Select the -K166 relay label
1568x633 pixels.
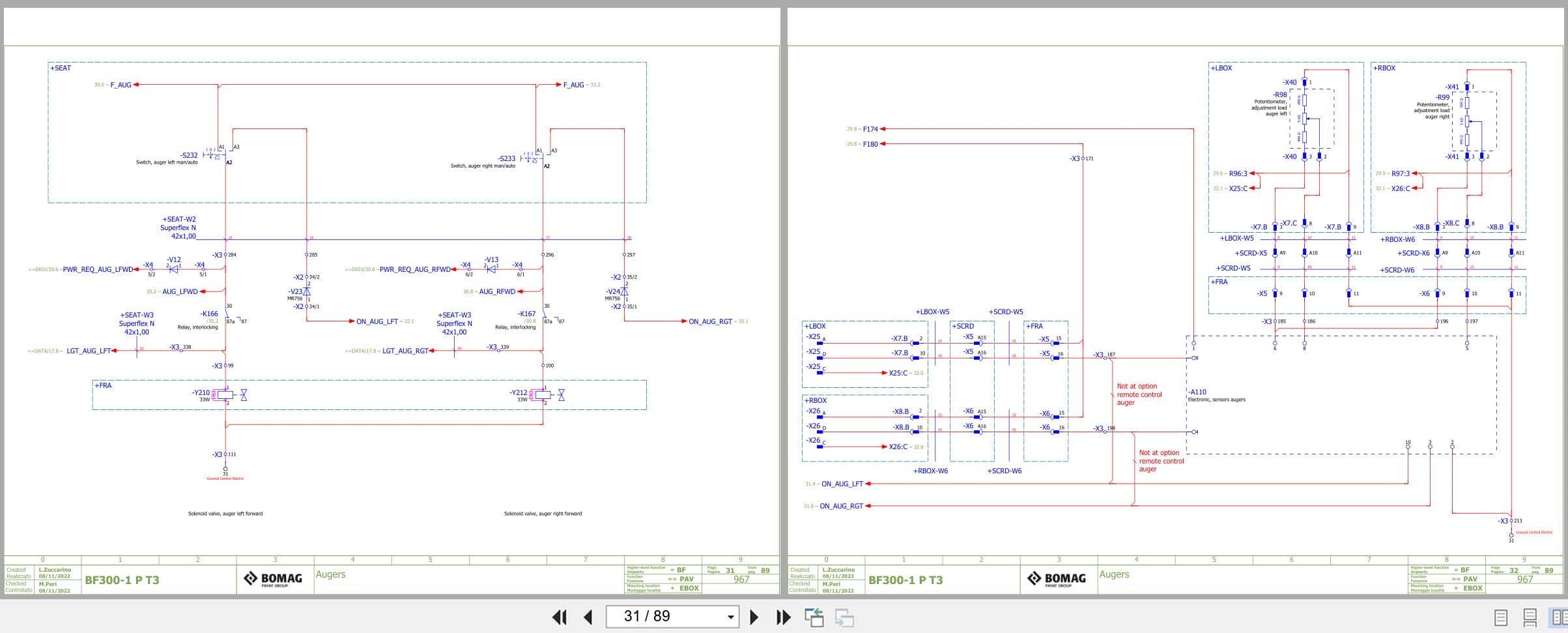coord(209,314)
